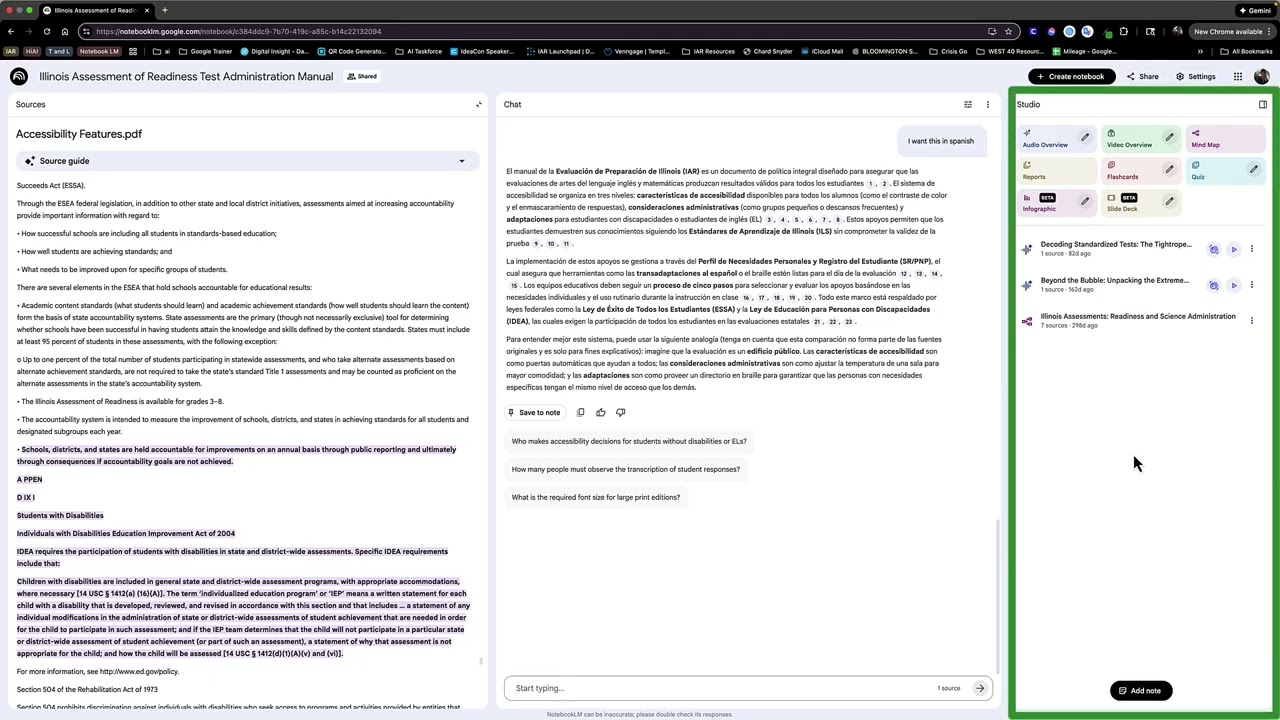Play 'Decoding Standardized Tests' audio

coord(1234,249)
